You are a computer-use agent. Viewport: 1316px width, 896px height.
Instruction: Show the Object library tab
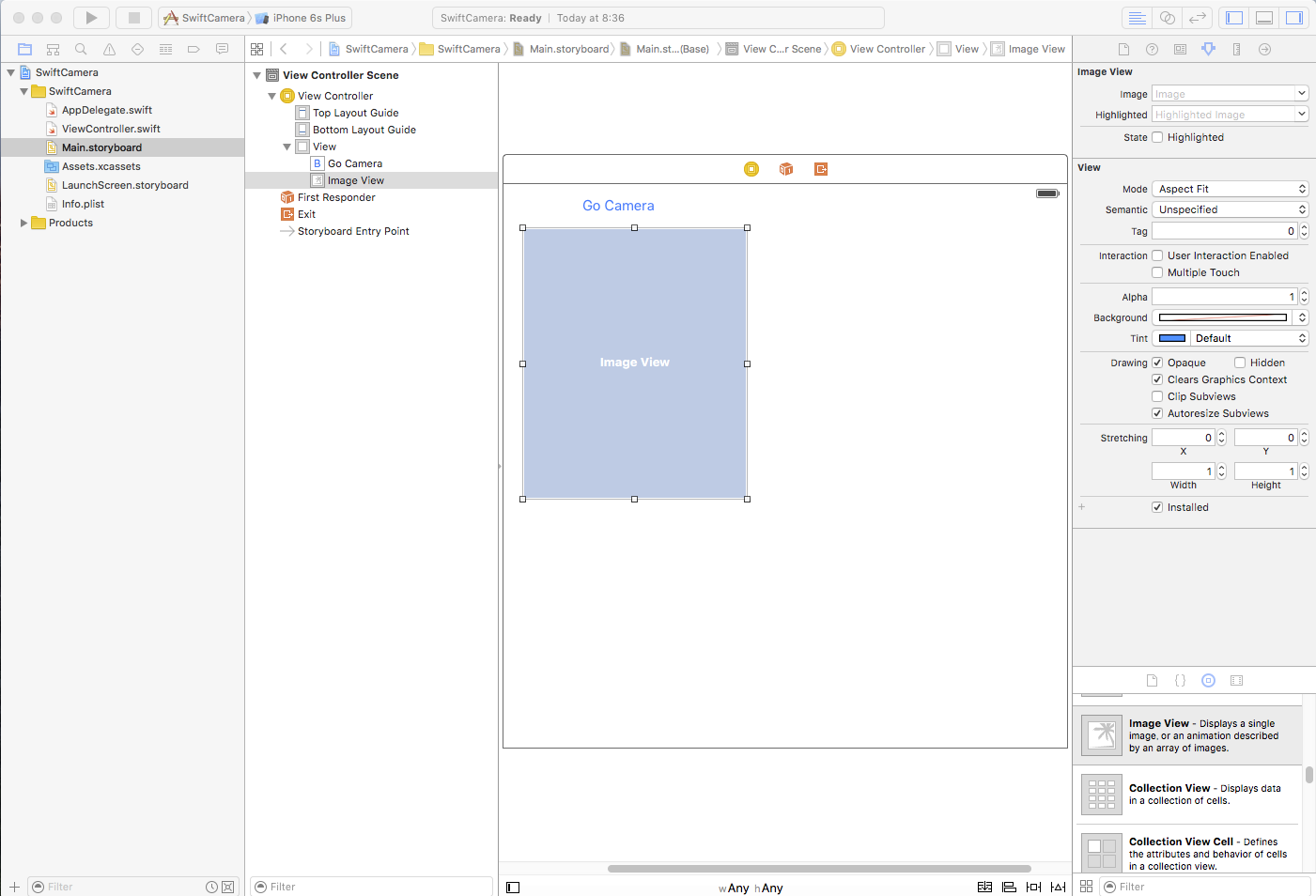pos(1208,681)
